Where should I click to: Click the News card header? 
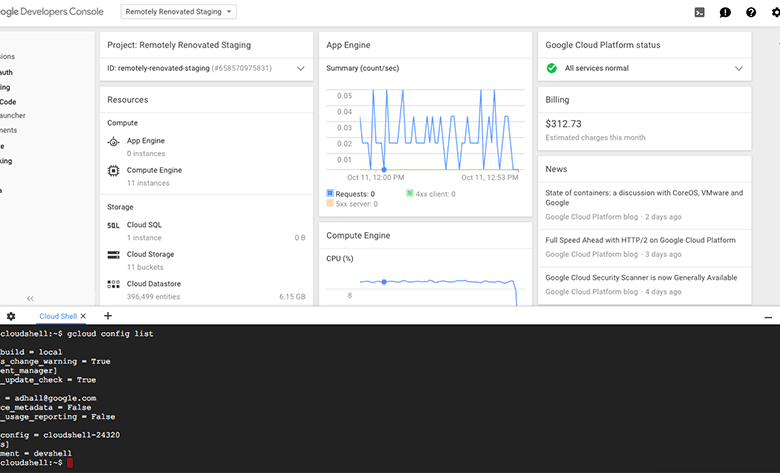click(556, 169)
